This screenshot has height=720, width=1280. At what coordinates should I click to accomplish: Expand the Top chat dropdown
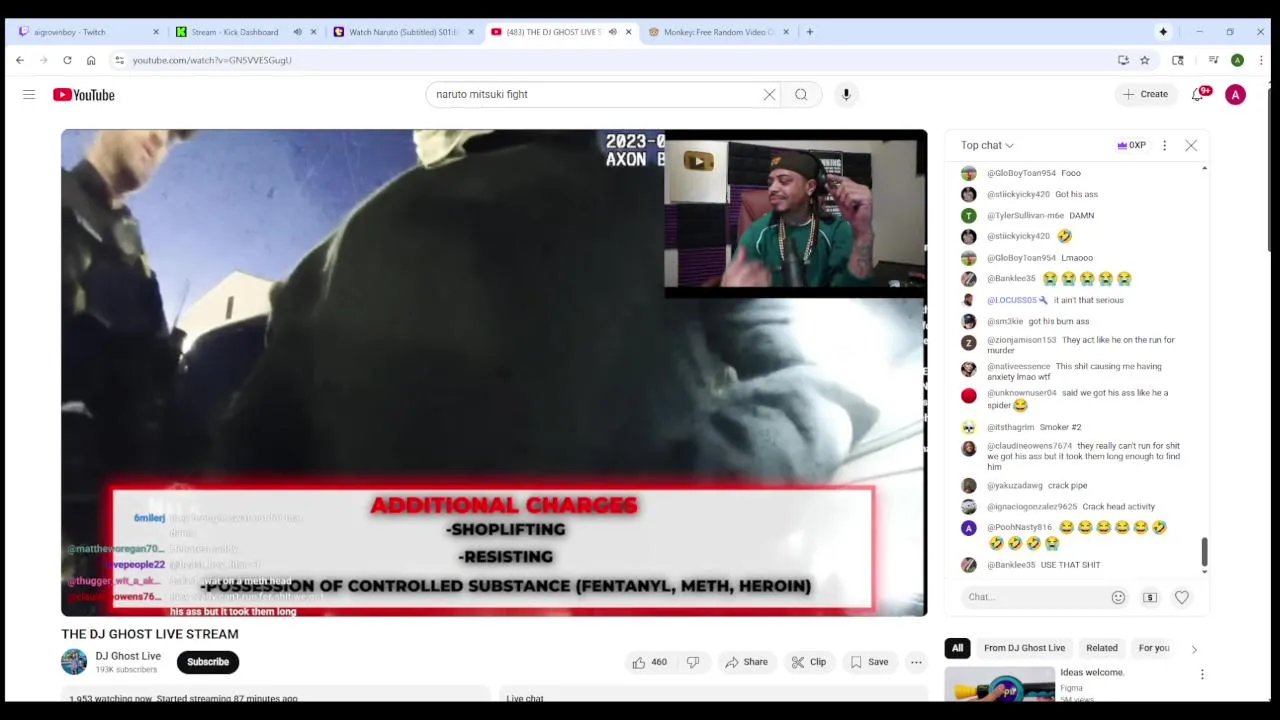point(987,145)
